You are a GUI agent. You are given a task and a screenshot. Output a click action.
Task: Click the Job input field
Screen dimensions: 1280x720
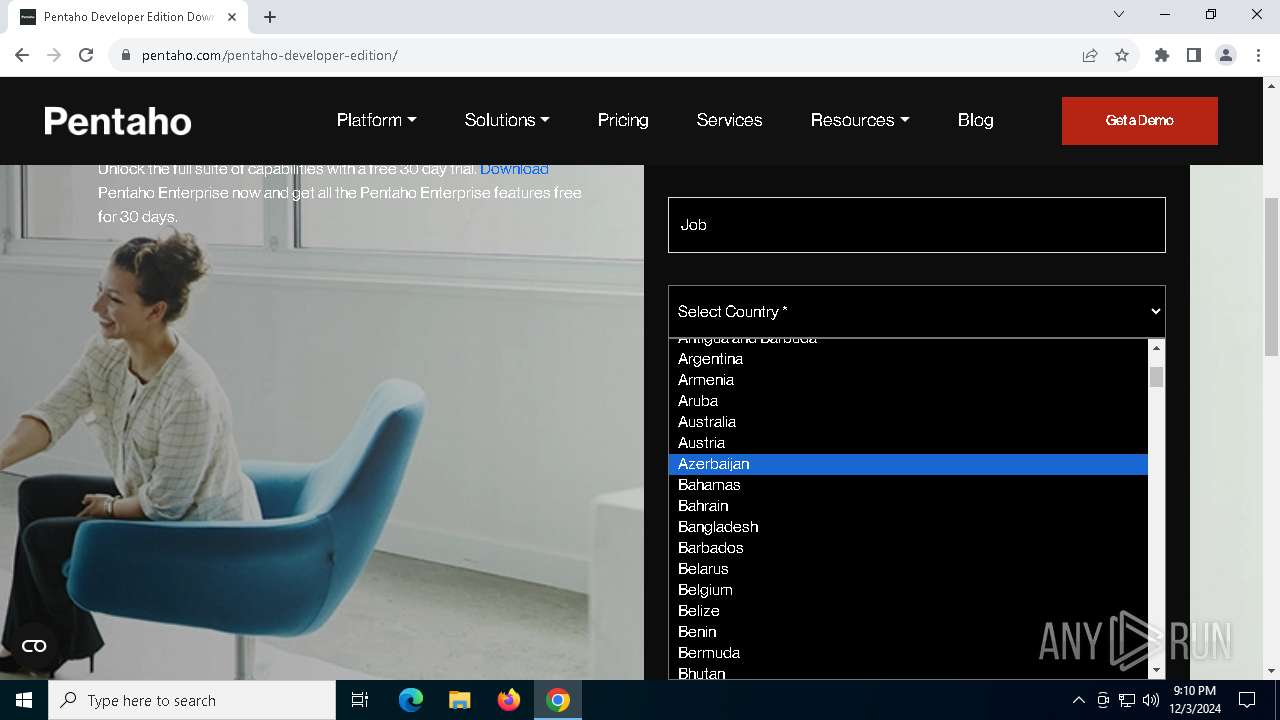[x=917, y=225]
